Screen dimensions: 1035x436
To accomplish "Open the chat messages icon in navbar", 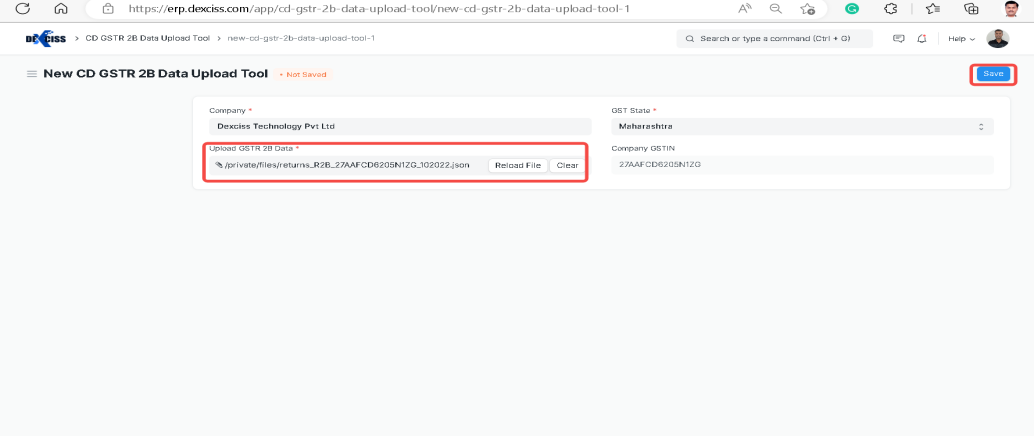I will [898, 39].
